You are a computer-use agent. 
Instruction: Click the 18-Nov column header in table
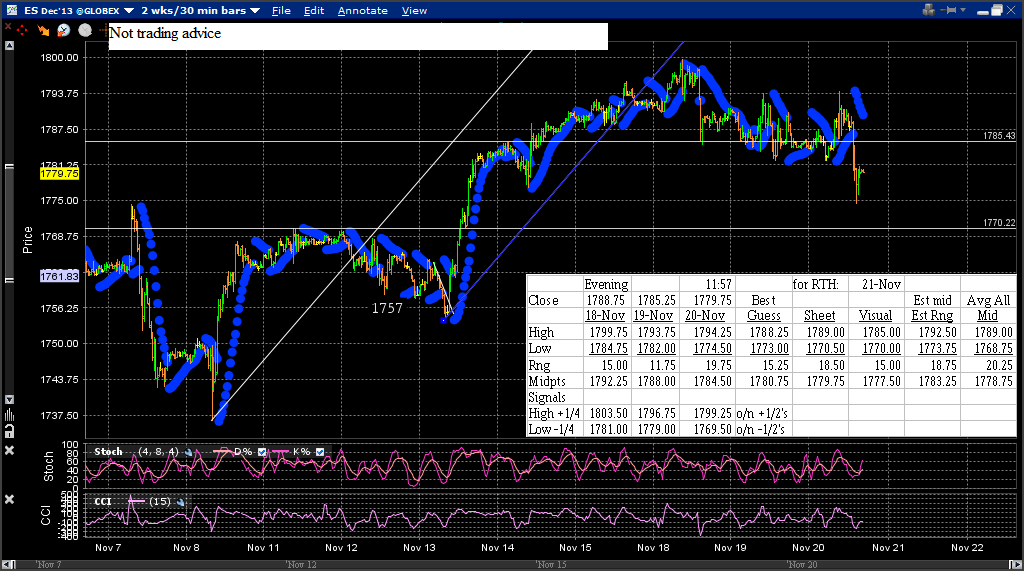[605, 316]
